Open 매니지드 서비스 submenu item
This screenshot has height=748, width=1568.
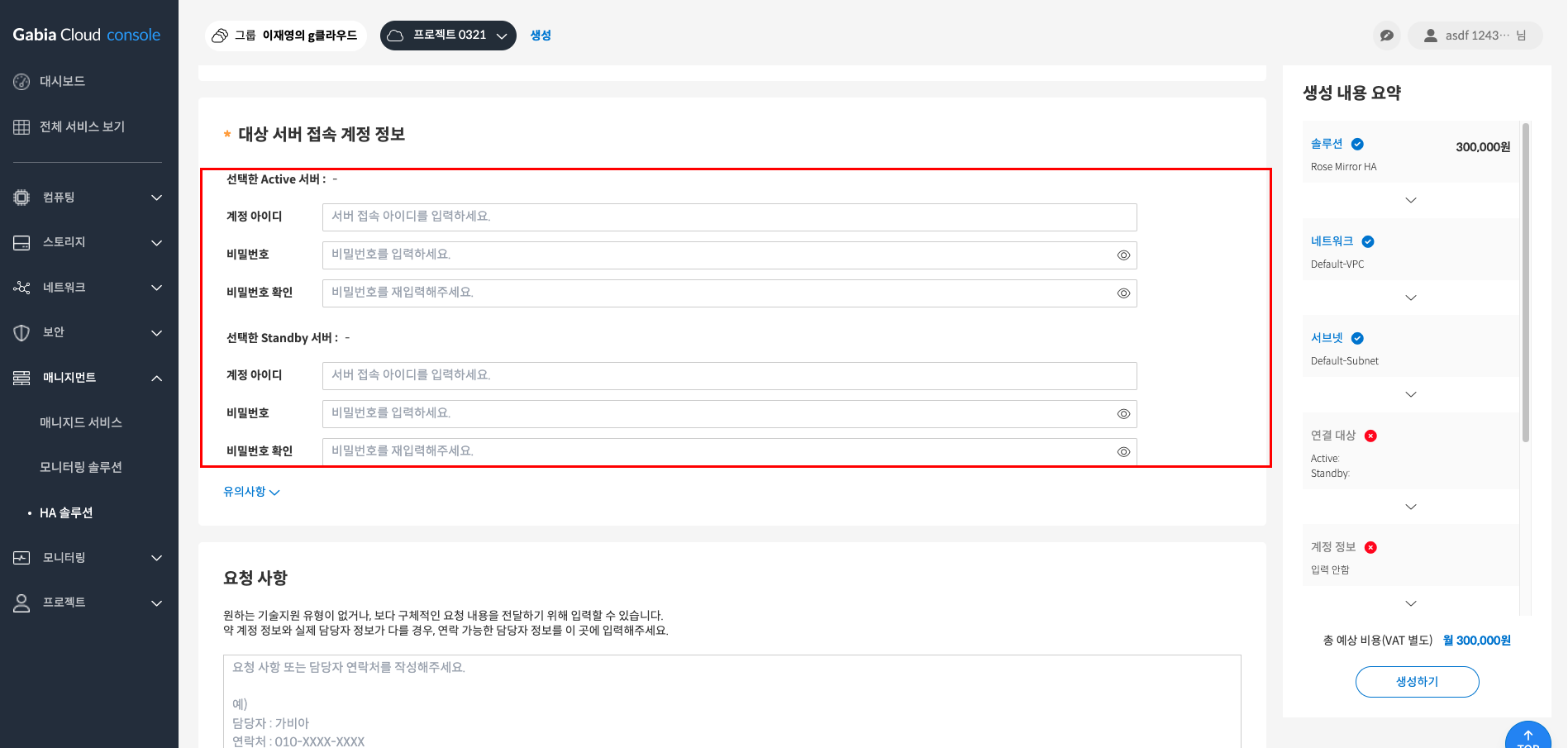81,422
